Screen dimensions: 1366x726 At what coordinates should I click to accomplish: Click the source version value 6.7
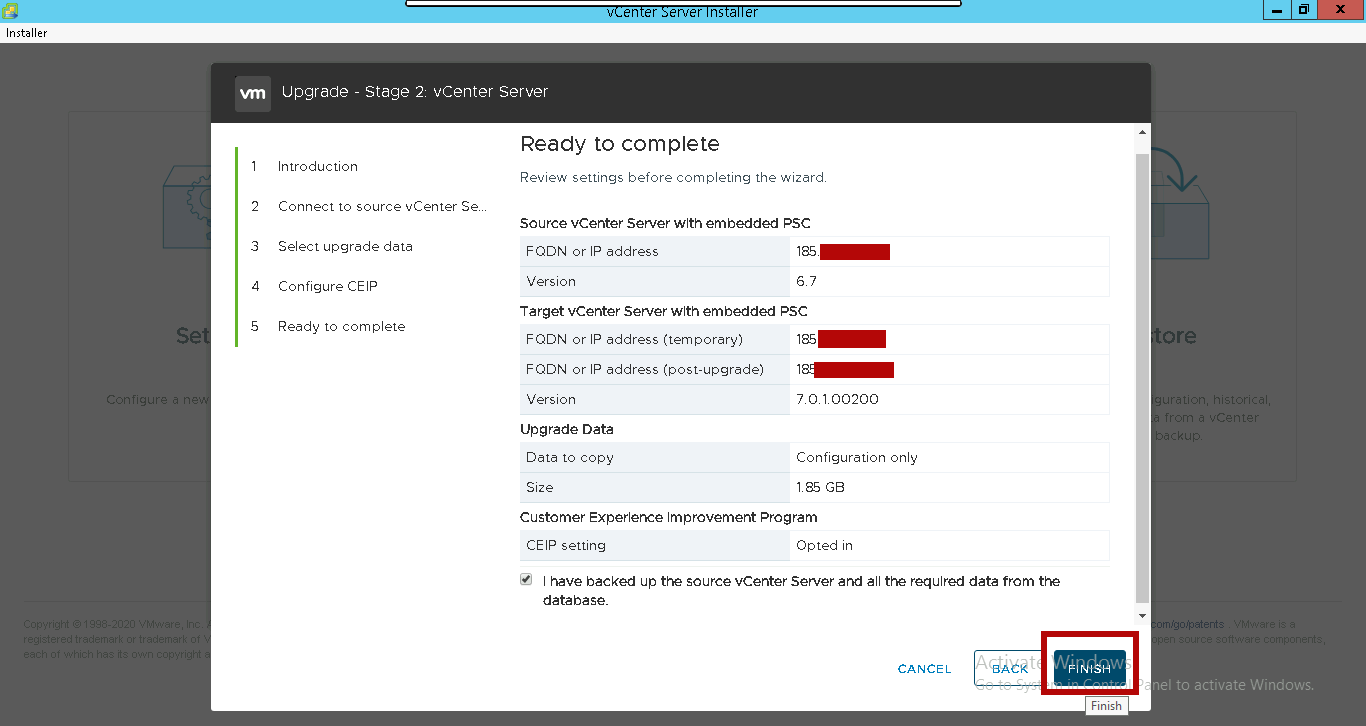pos(806,281)
